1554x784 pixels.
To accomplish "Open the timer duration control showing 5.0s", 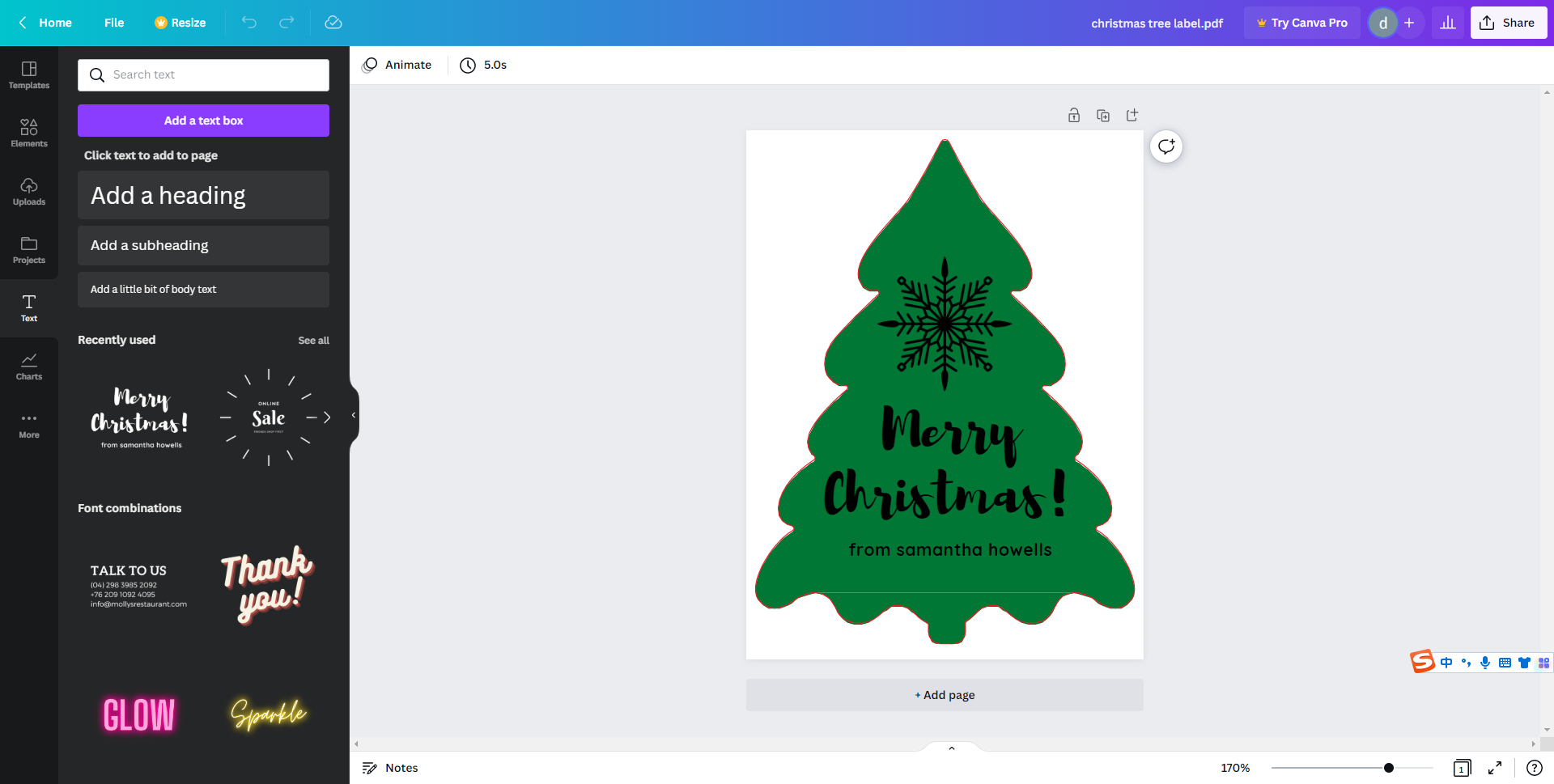I will [x=483, y=65].
